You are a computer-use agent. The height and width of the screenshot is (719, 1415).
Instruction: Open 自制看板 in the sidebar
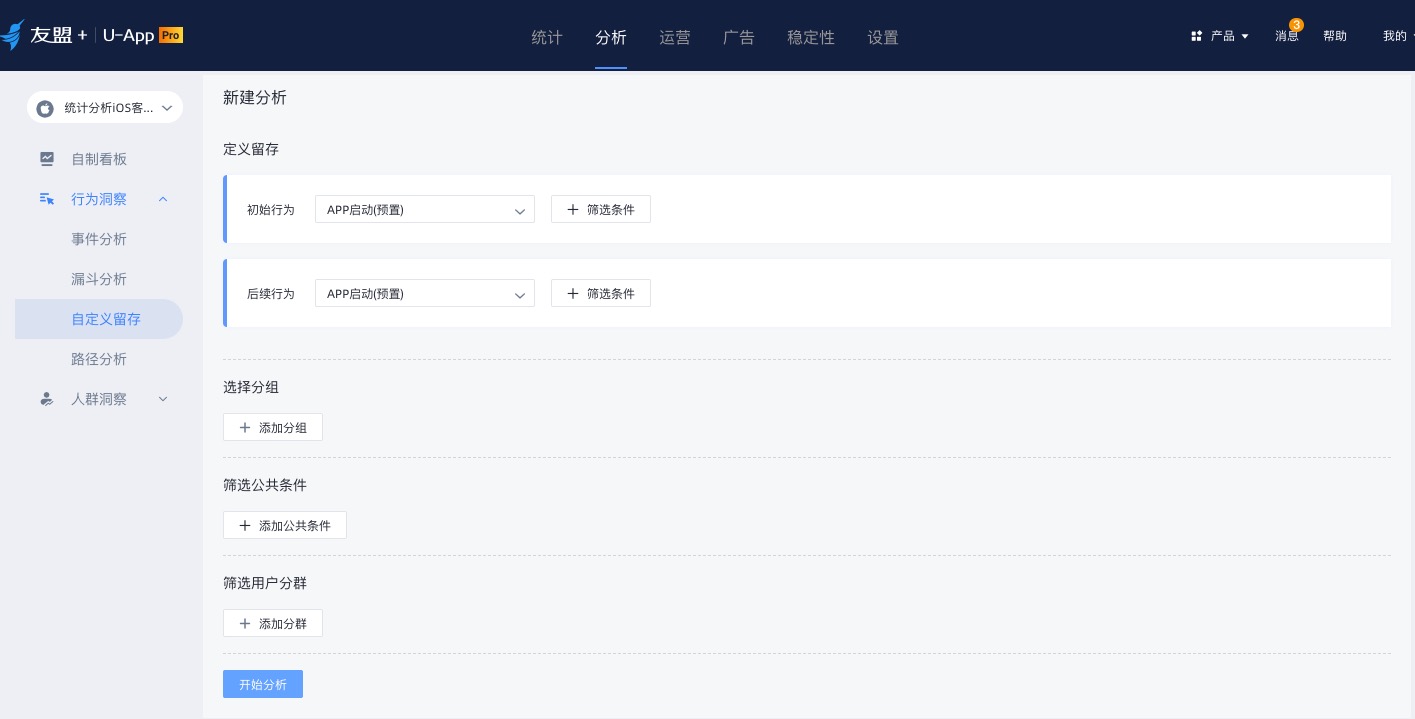99,159
